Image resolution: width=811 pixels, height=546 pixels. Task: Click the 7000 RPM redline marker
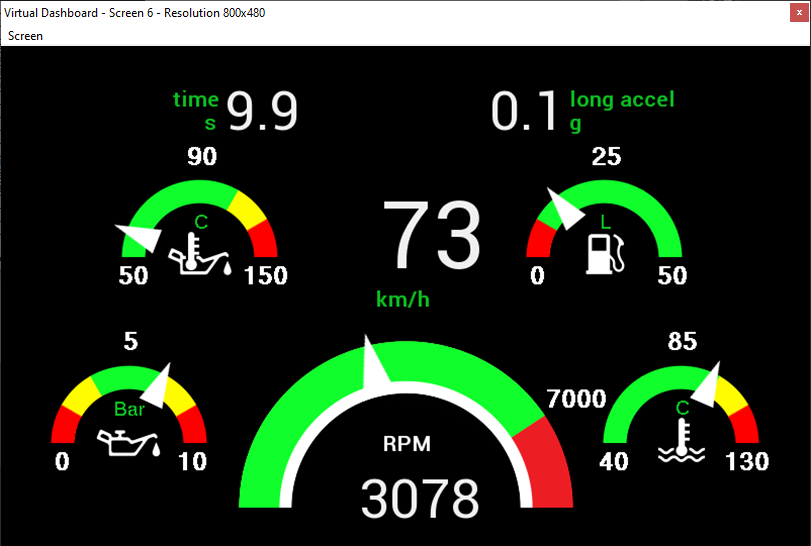click(576, 399)
